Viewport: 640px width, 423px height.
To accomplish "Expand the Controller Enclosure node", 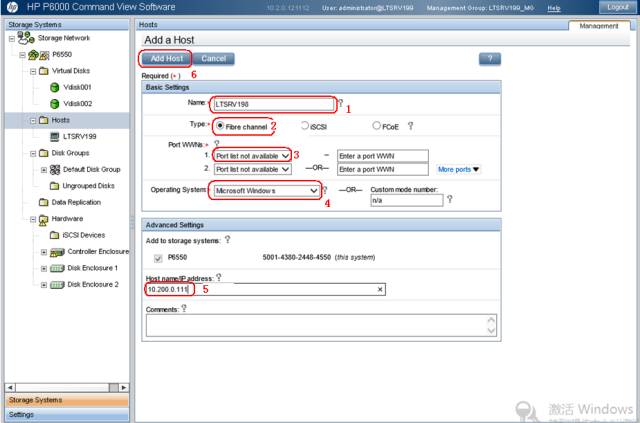I will [x=44, y=252].
